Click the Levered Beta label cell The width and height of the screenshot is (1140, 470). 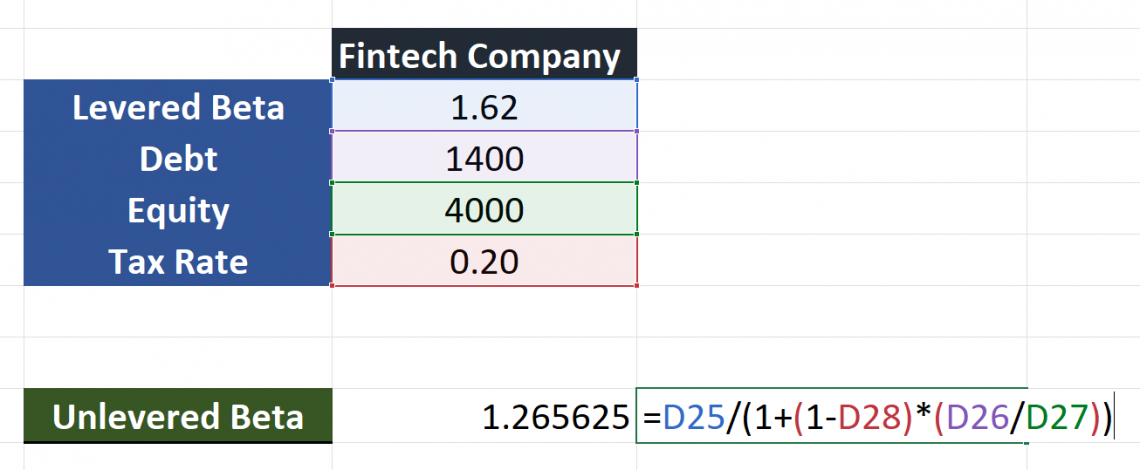178,107
